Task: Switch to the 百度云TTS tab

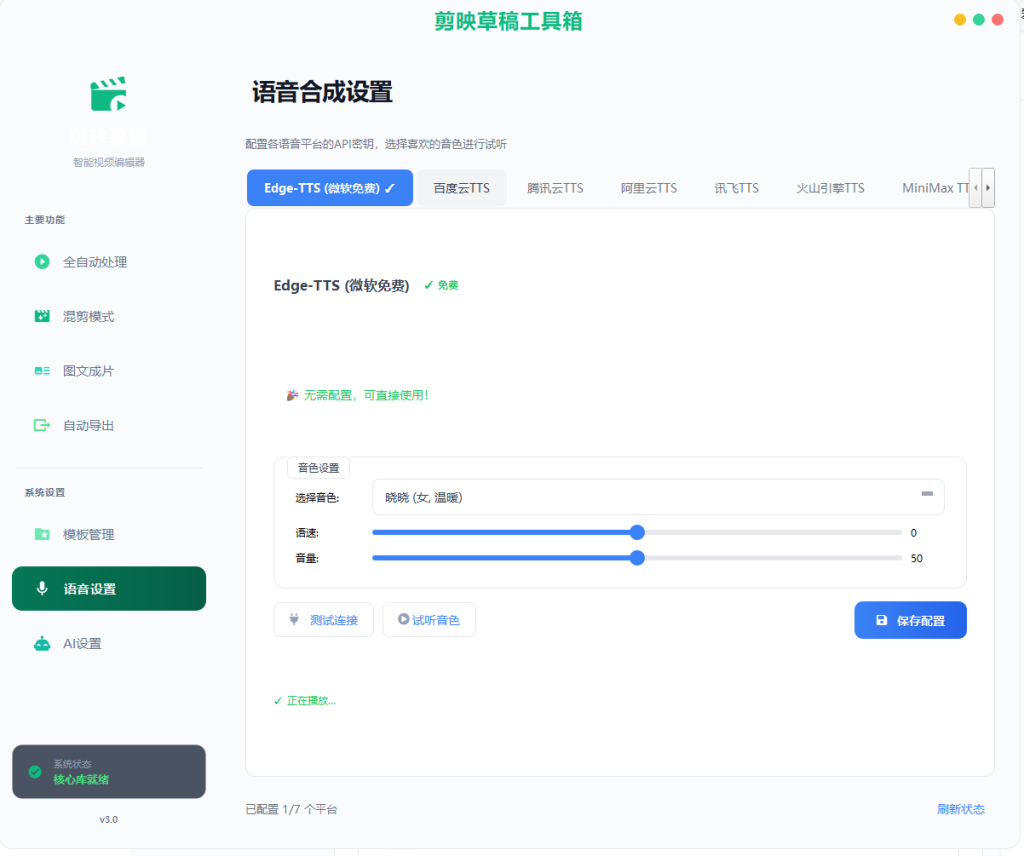Action: coord(462,188)
